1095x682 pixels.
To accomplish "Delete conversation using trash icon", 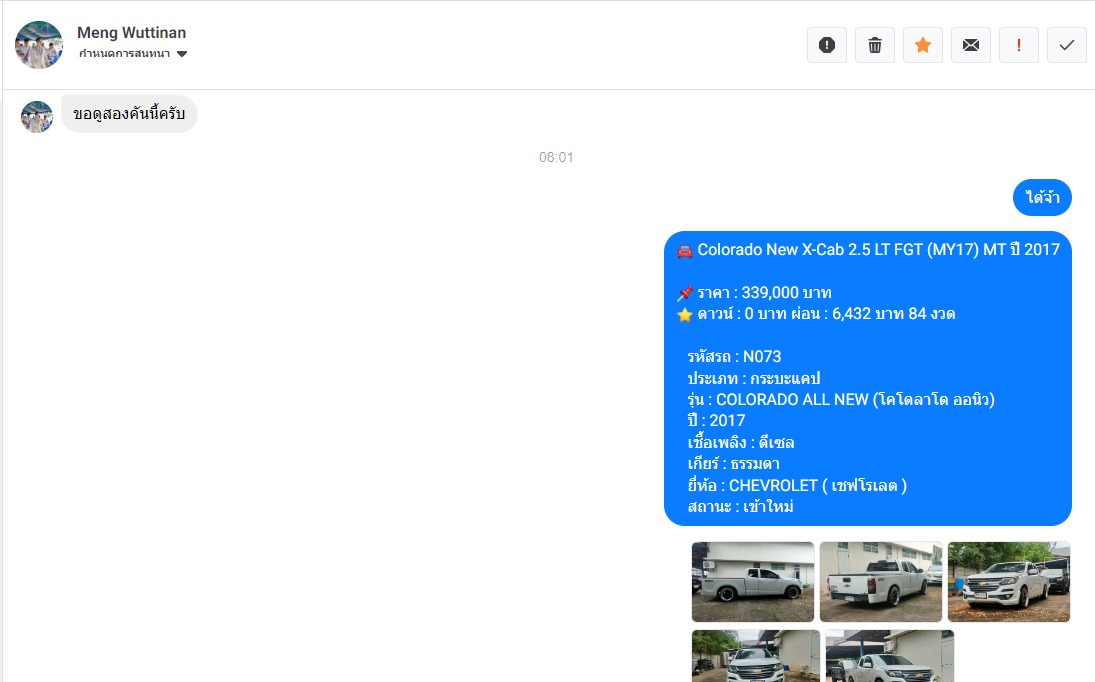I will 875,45.
